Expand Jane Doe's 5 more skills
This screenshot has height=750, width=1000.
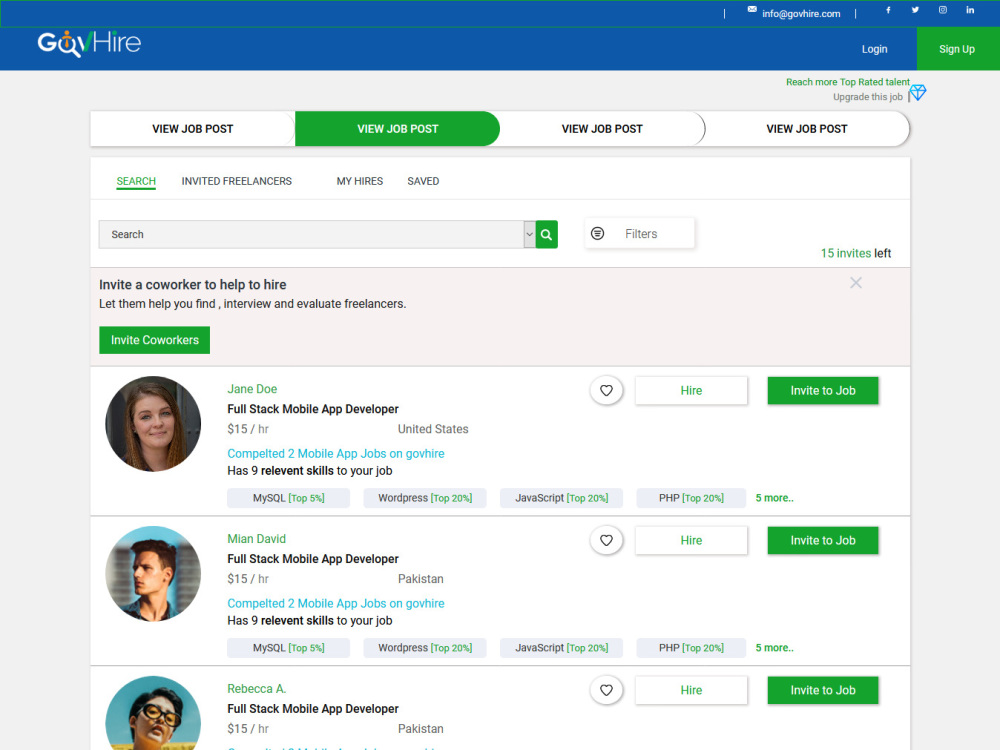point(774,498)
